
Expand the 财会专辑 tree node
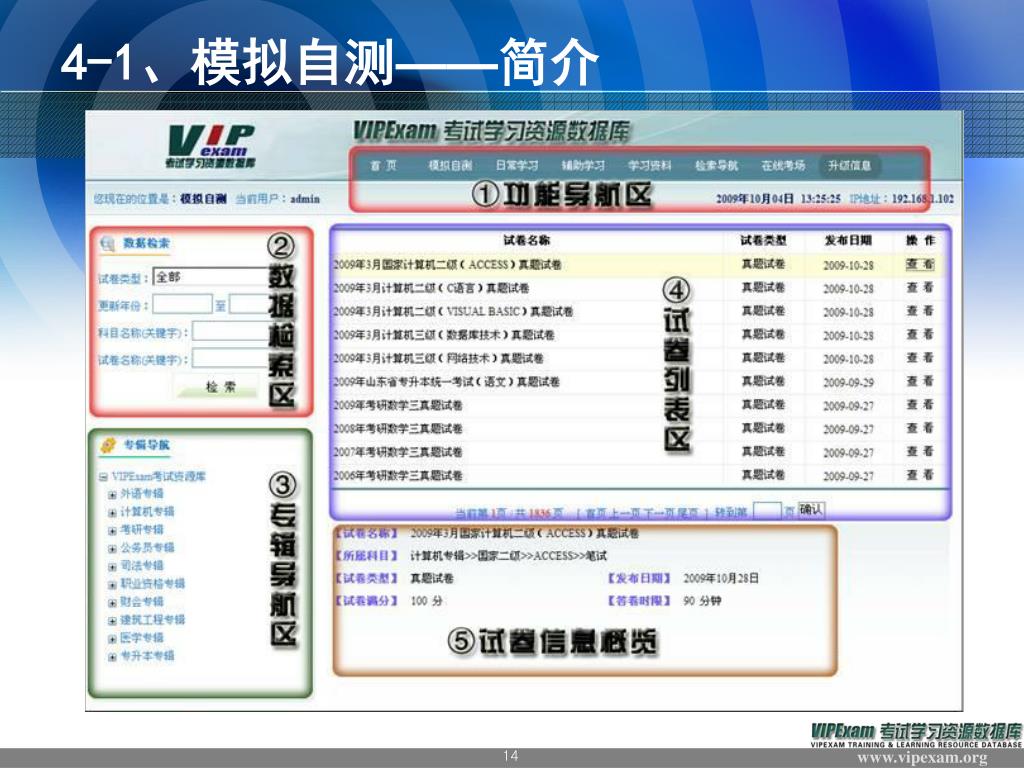click(112, 603)
